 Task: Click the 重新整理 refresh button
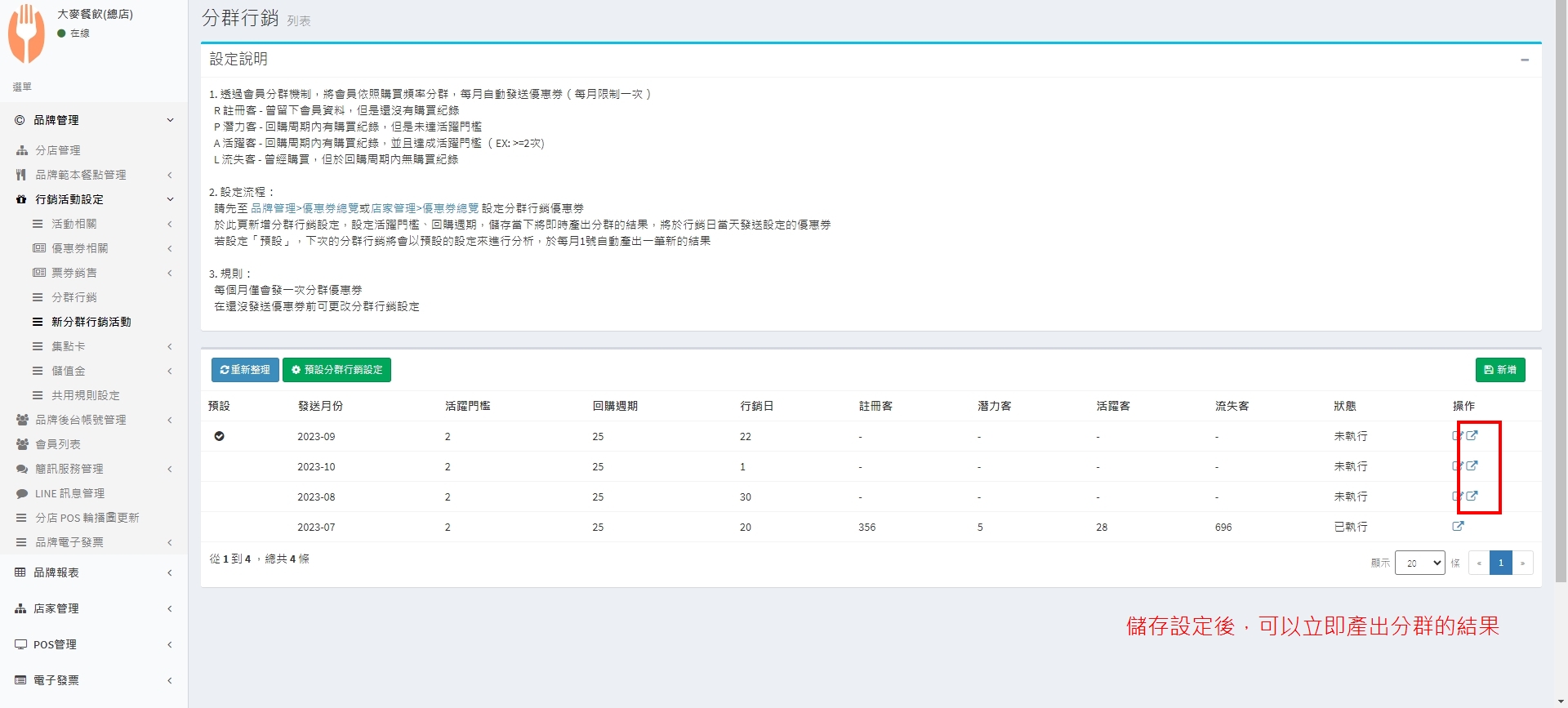coord(245,370)
